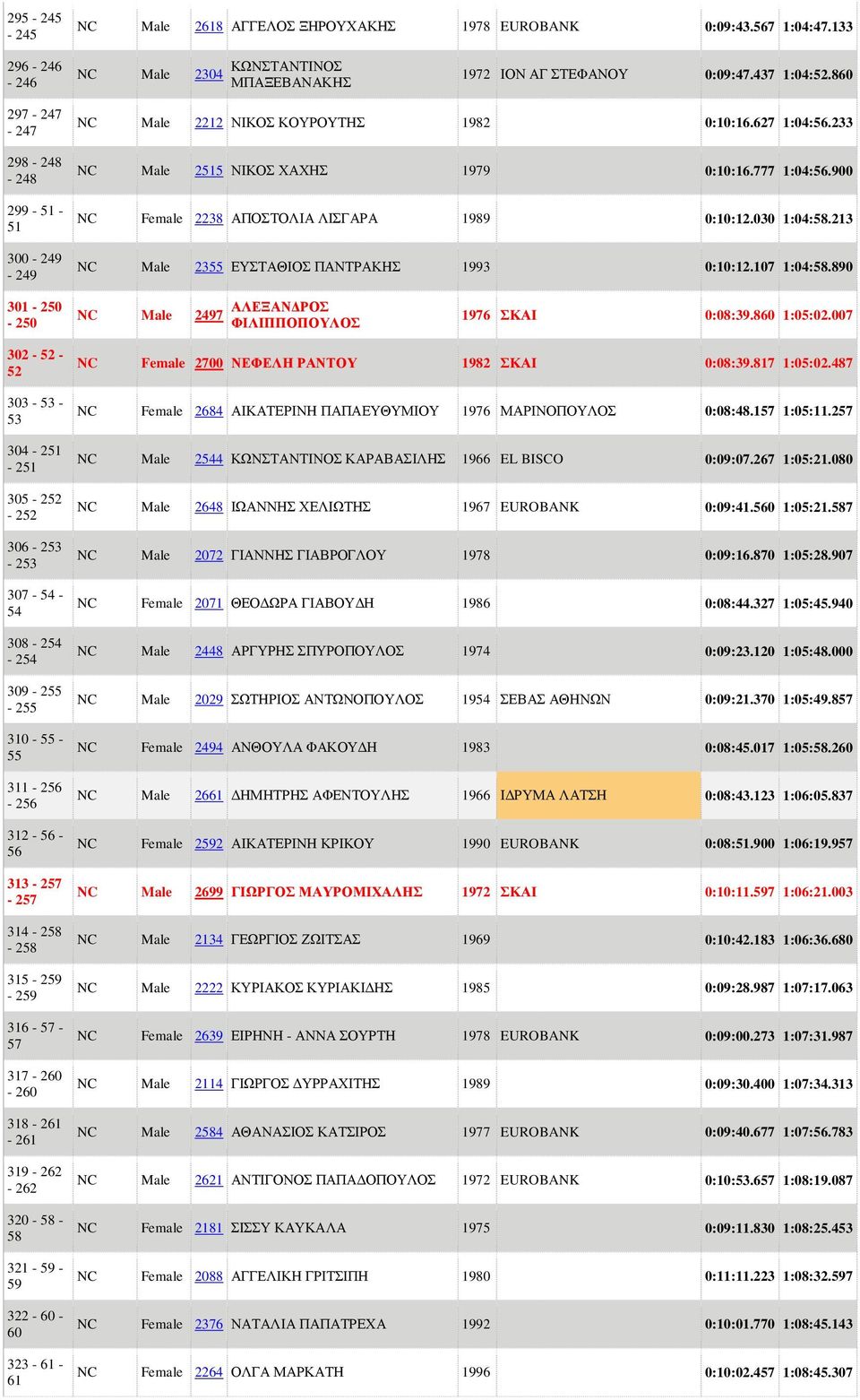Click birth year 1954
The width and height of the screenshot is (860, 1400).
point(477,699)
